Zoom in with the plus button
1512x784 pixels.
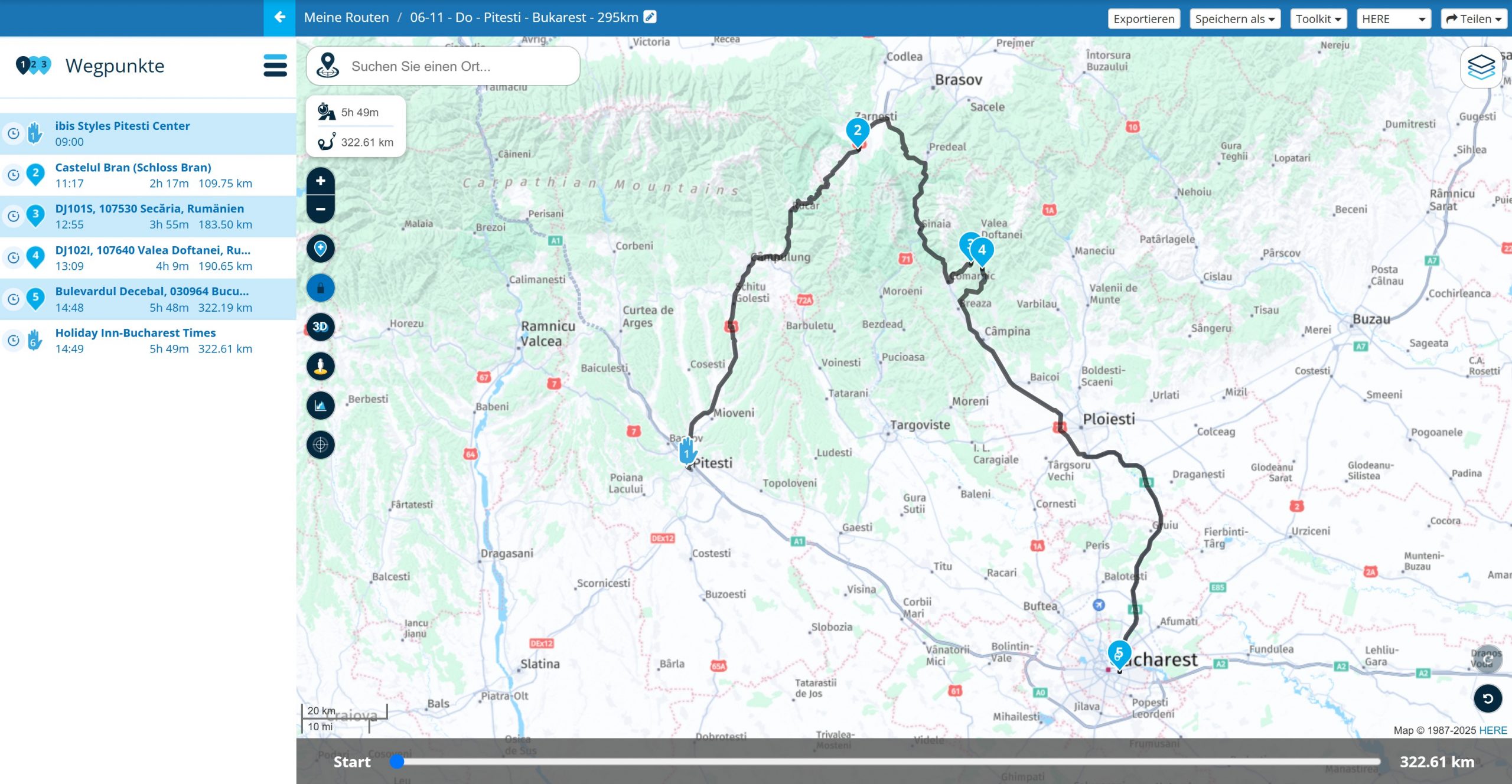321,181
